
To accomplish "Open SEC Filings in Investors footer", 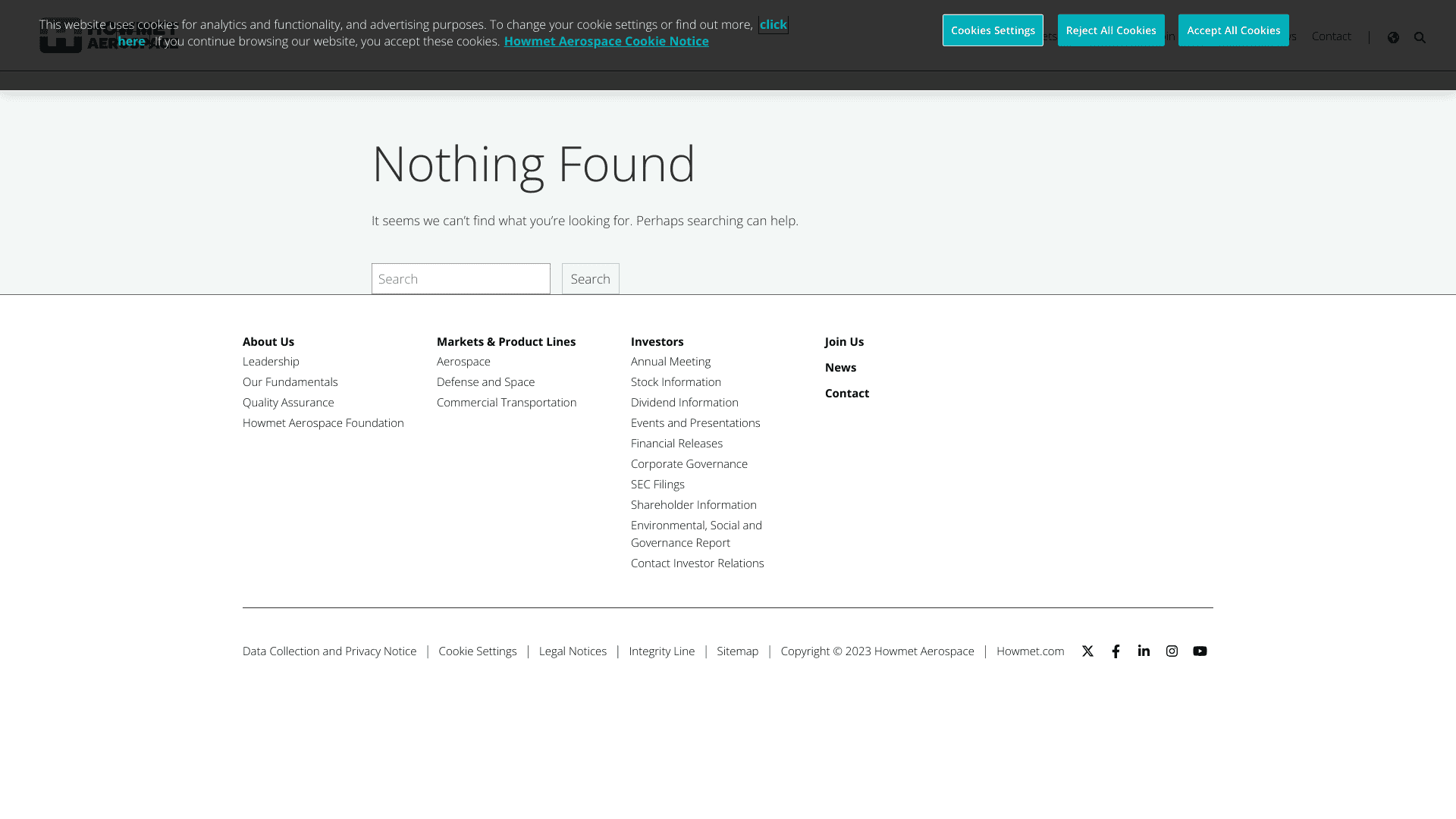I will [657, 485].
